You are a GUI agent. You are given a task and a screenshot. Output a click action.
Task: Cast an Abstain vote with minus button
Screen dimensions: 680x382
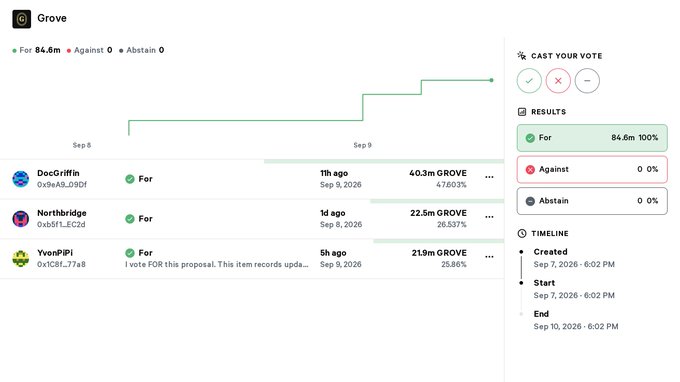pos(587,81)
